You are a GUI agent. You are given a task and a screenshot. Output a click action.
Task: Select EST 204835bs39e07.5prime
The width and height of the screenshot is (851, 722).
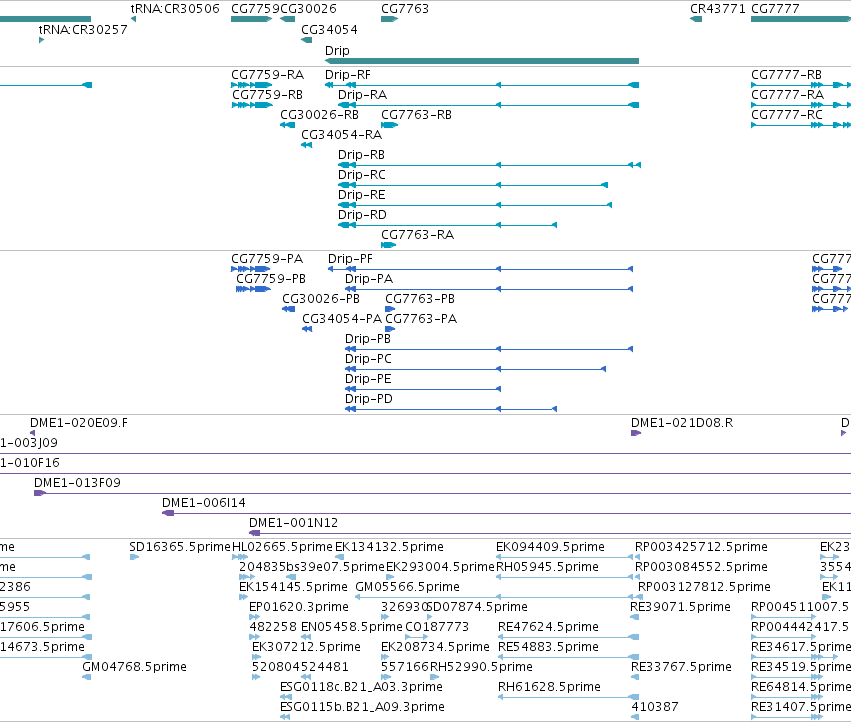pos(312,567)
